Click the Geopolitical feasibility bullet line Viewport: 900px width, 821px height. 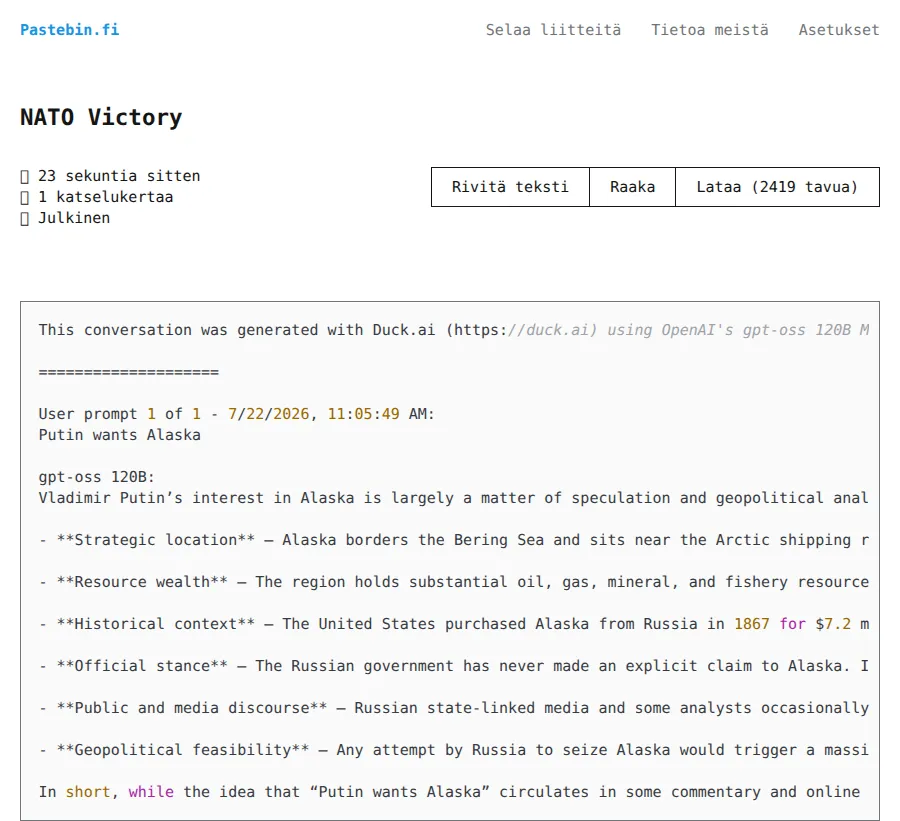pos(453,750)
